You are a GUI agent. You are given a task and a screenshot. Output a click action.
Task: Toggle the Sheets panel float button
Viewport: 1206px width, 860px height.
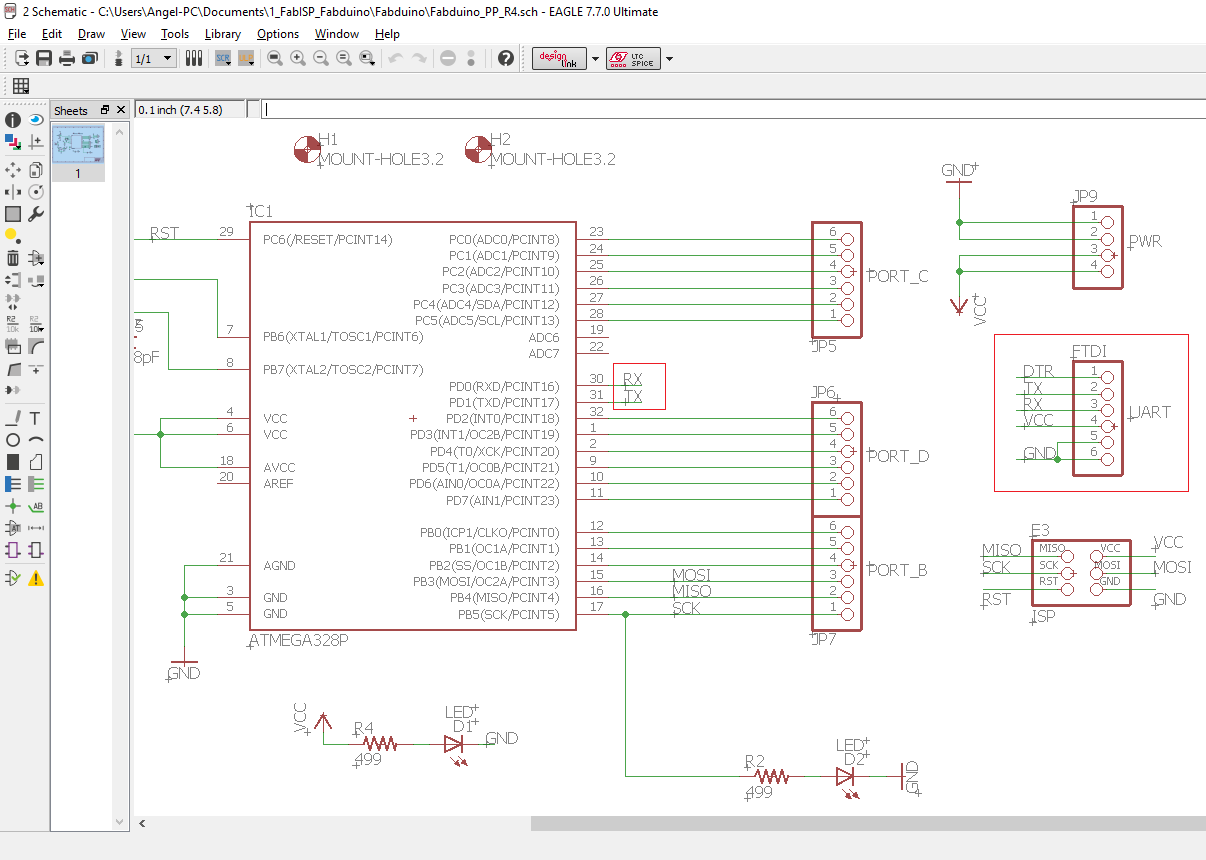105,110
